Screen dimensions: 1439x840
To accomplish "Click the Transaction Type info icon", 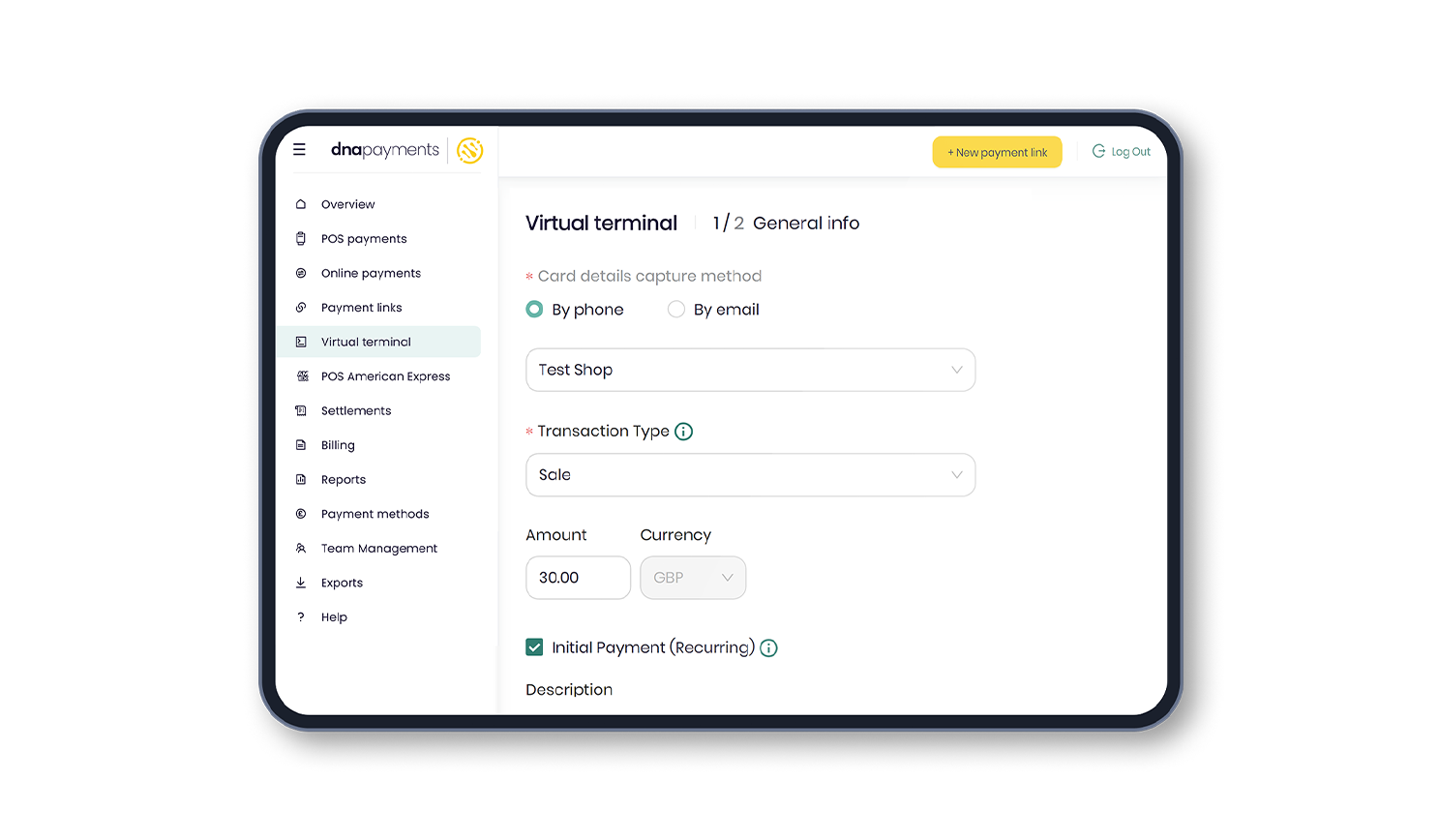I will coord(684,431).
